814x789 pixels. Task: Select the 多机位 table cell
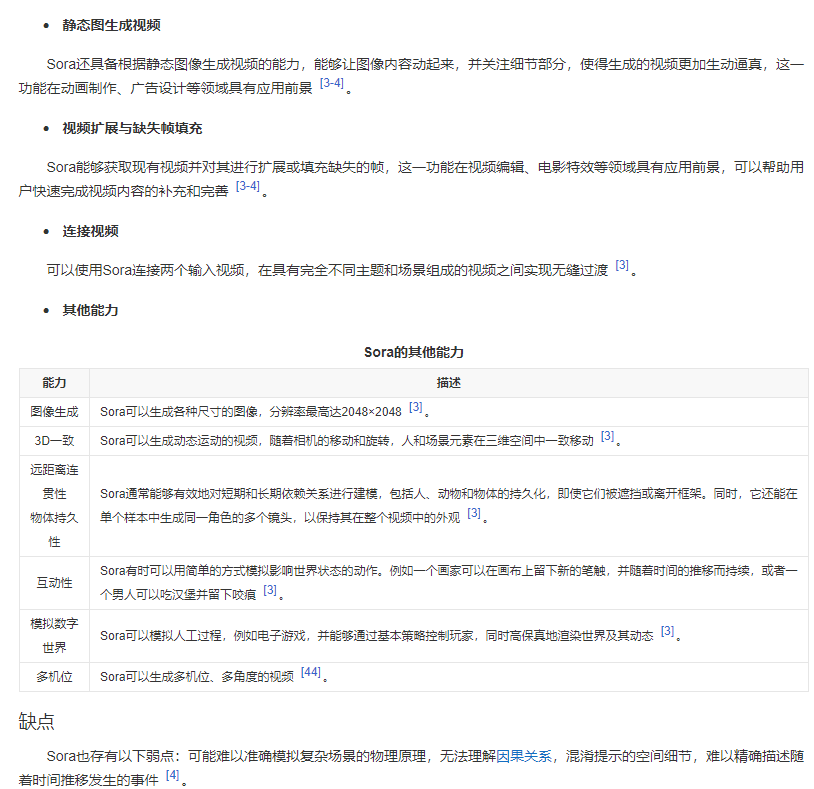coord(55,677)
